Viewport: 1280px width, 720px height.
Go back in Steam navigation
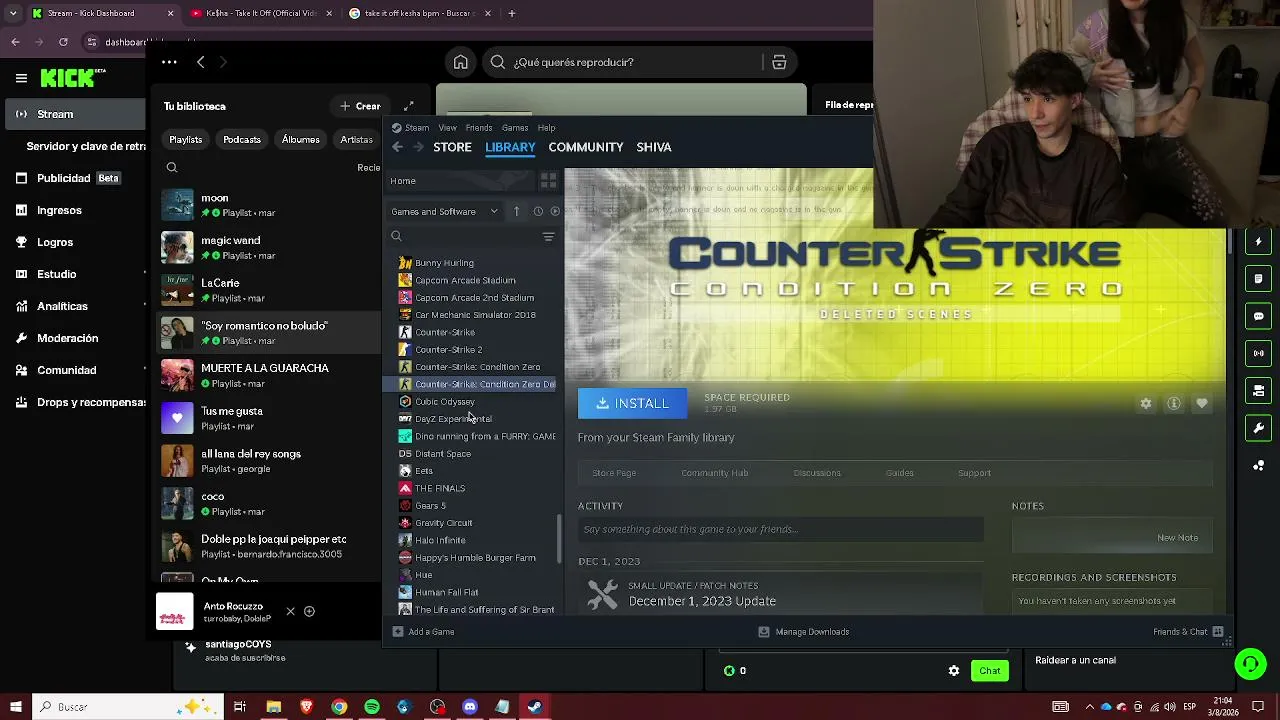coord(397,147)
